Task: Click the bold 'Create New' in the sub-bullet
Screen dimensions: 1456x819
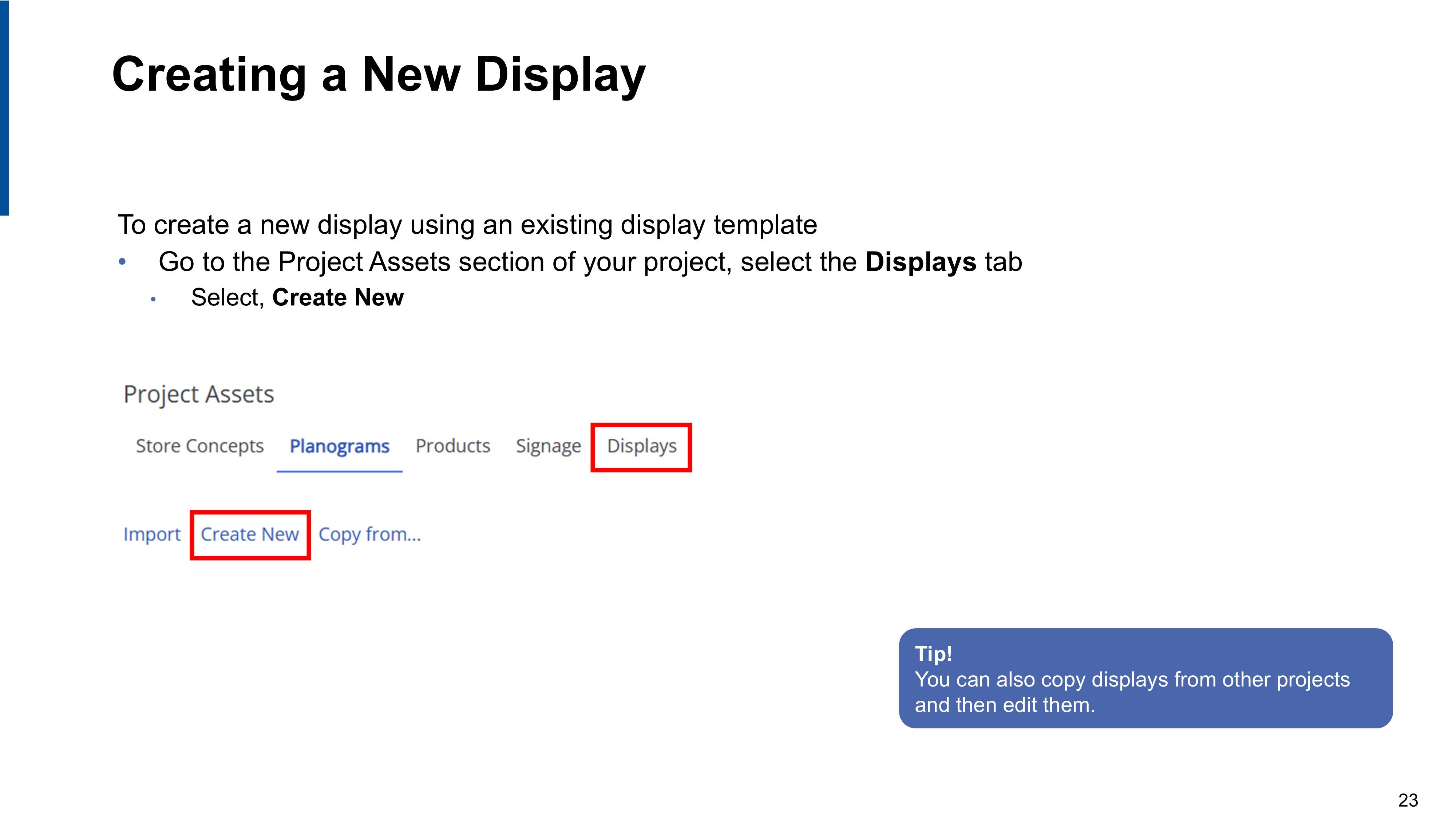Action: pyautogui.click(x=338, y=298)
